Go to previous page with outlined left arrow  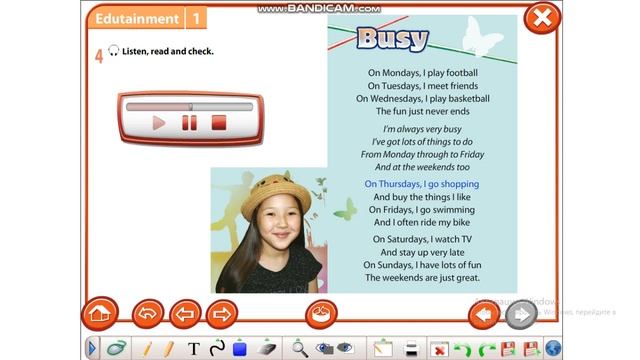coord(185,314)
